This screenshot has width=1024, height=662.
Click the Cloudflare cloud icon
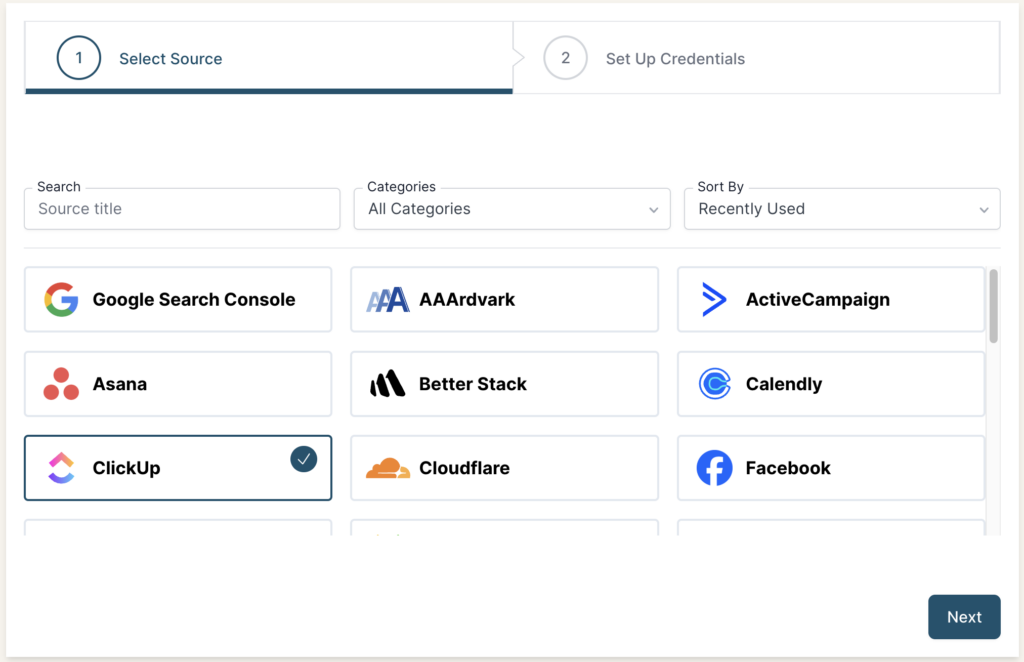click(388, 468)
